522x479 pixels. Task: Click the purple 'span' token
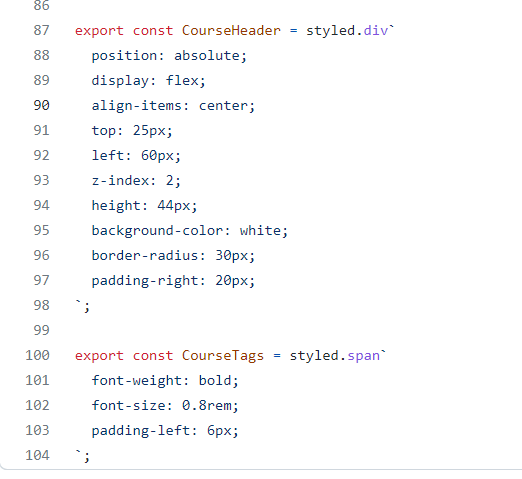[364, 356]
